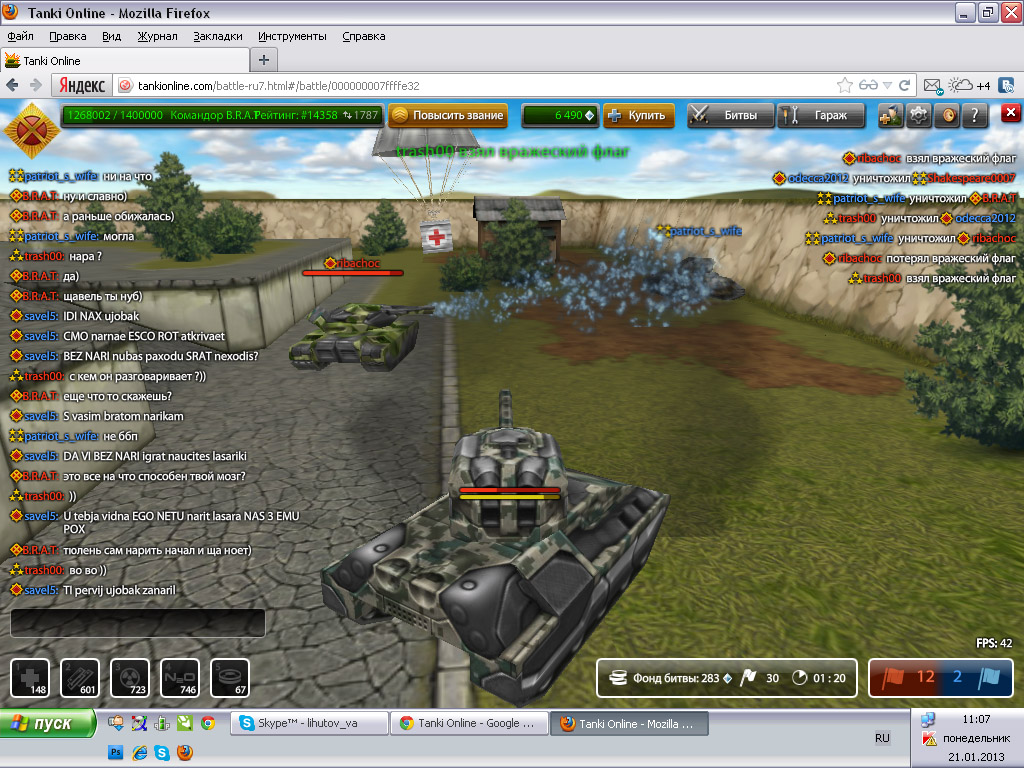Click own tank health and reload bars
Screen dimensions: 1024x768
pos(509,493)
